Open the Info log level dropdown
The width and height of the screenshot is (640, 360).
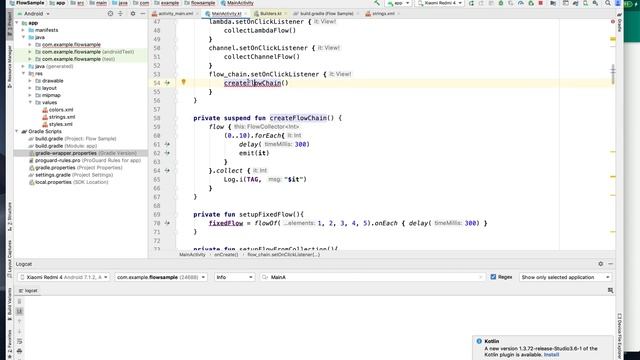(234, 277)
